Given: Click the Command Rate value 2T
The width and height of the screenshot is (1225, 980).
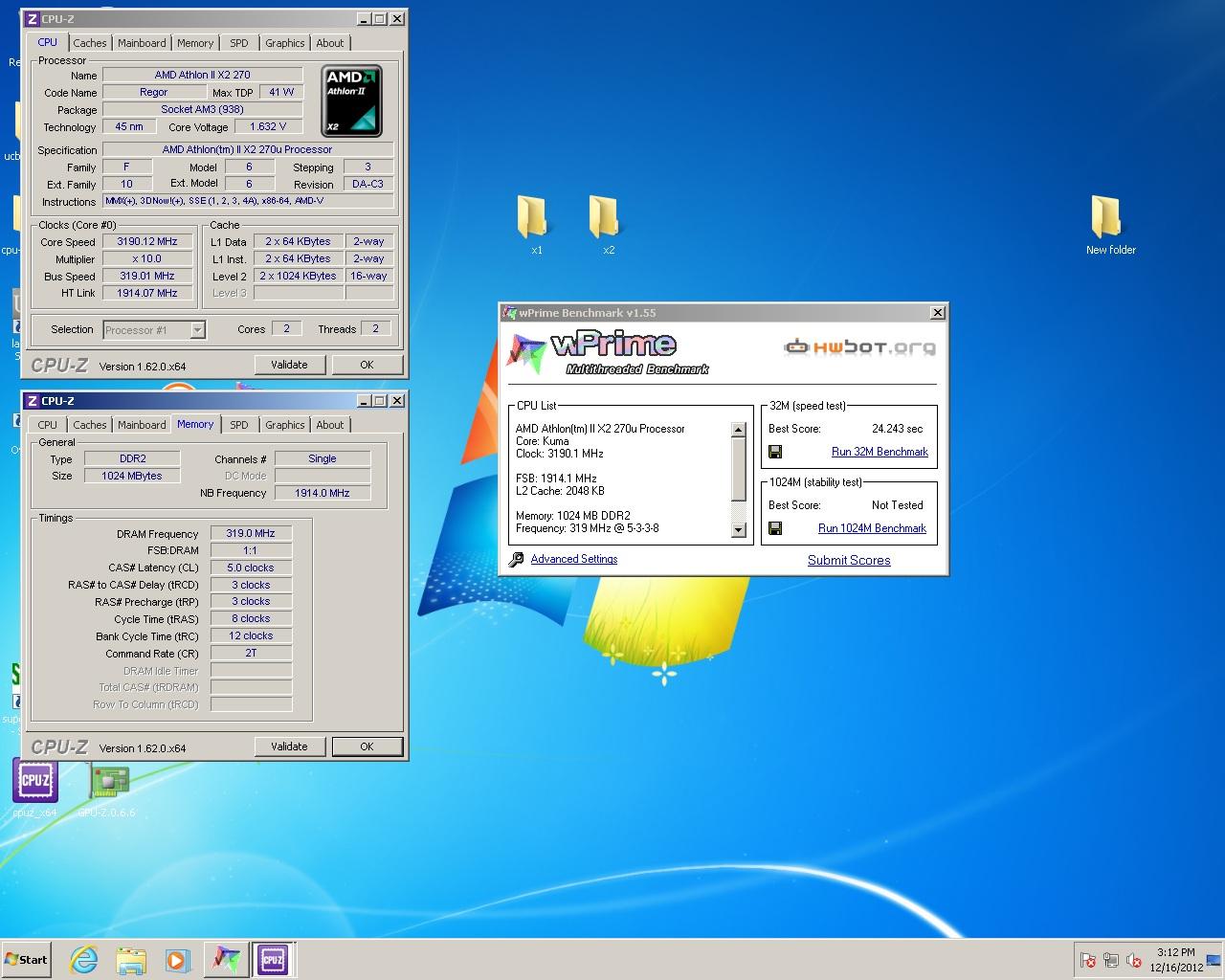Looking at the screenshot, I should 251,653.
